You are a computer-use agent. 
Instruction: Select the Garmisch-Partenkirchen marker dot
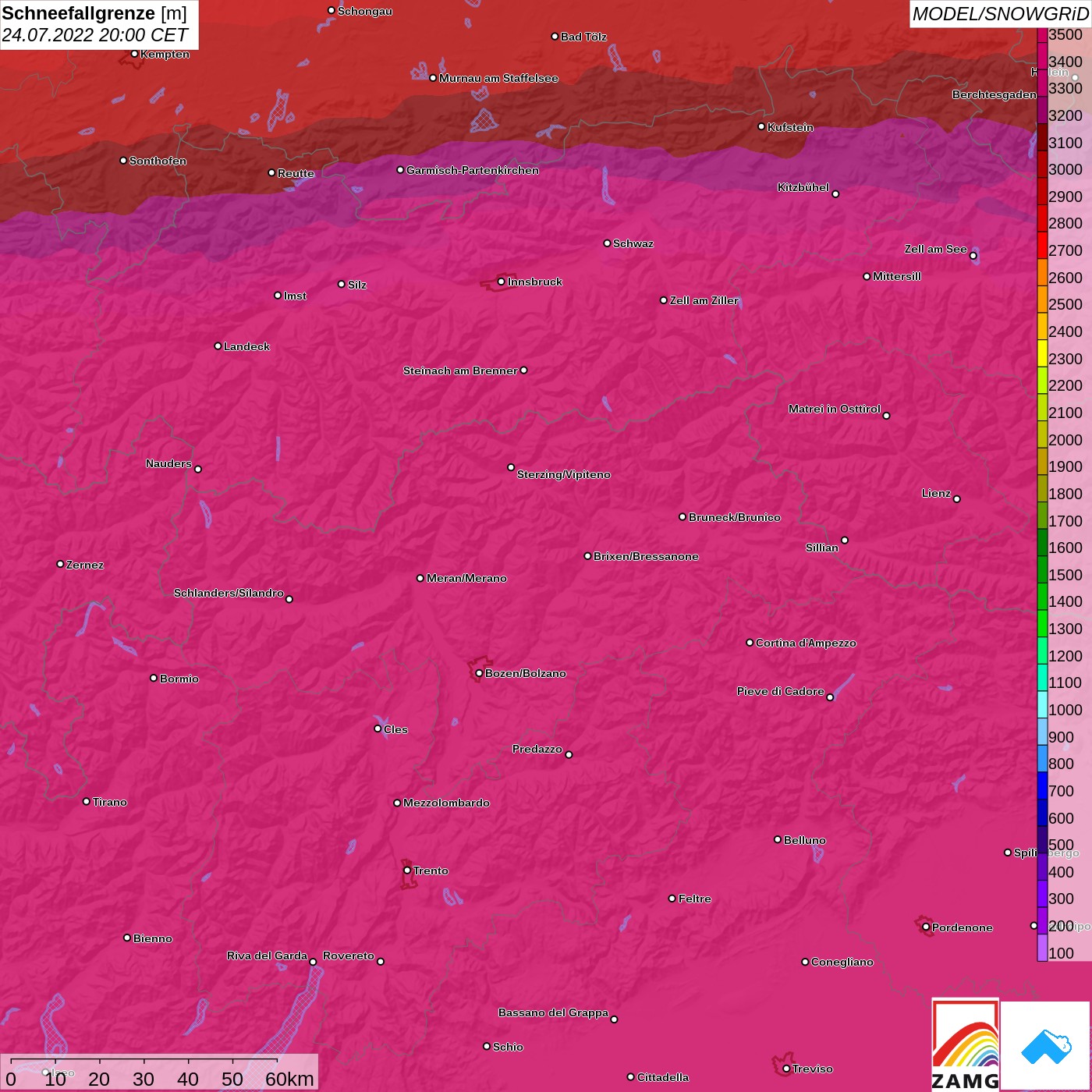pyautogui.click(x=400, y=170)
